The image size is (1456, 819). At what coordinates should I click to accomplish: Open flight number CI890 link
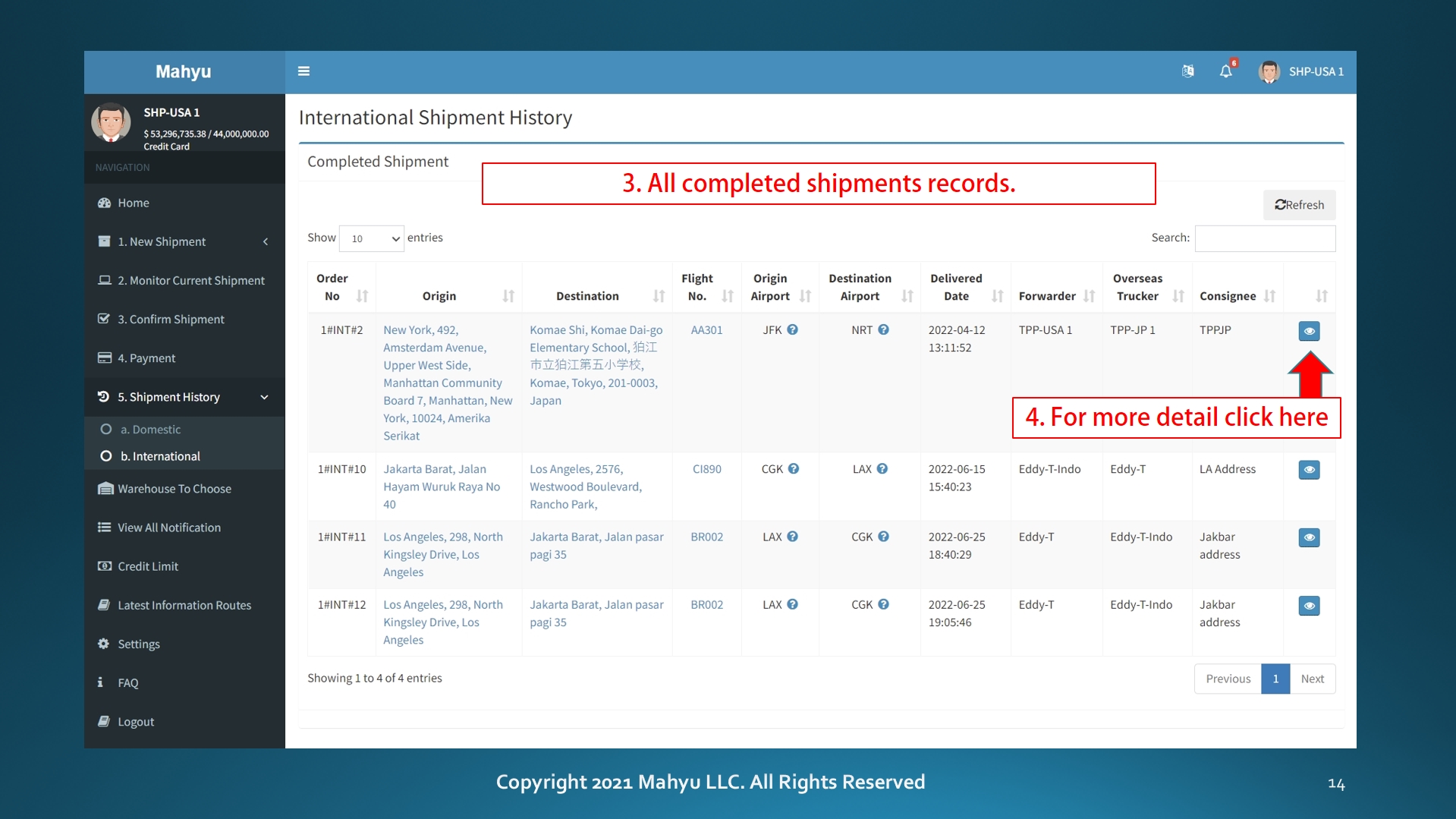click(x=706, y=469)
